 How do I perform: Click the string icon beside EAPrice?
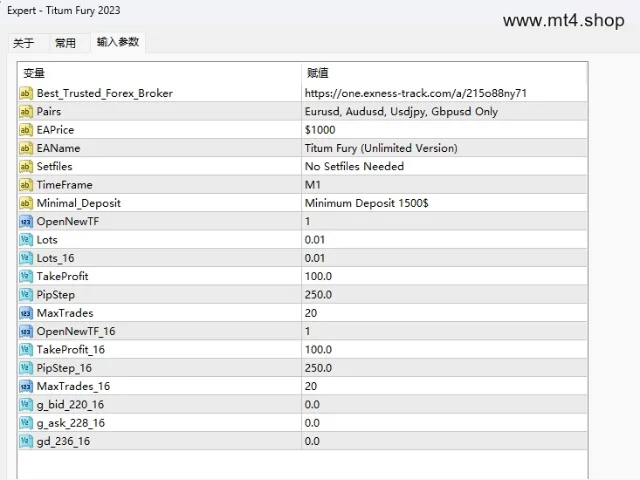pyautogui.click(x=26, y=130)
